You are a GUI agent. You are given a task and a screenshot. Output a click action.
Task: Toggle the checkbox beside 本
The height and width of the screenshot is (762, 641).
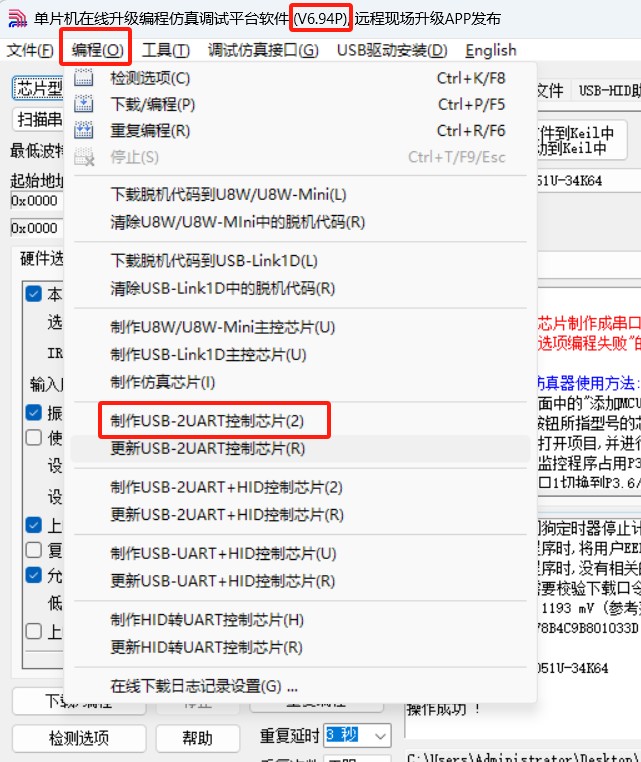click(x=34, y=294)
